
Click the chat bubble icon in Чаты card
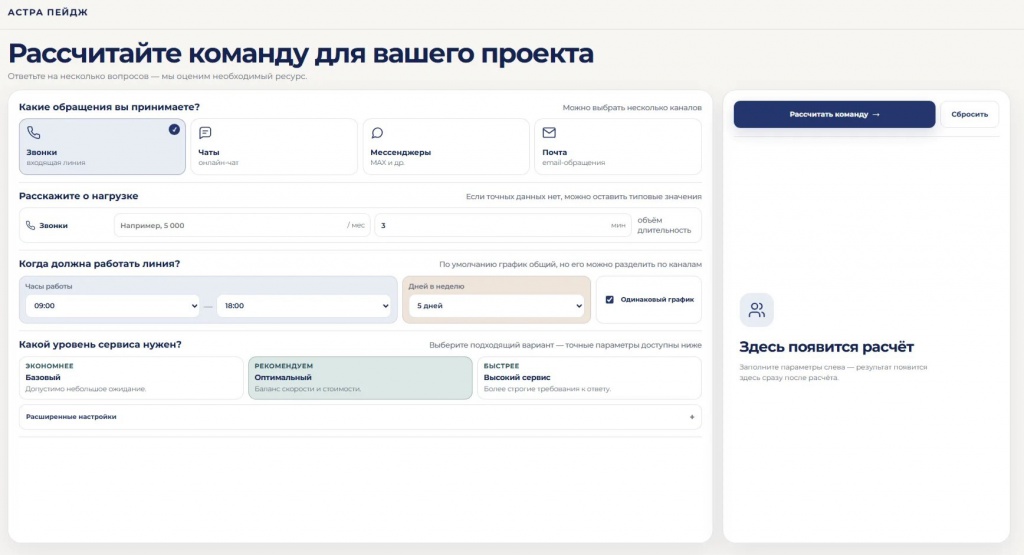click(205, 133)
